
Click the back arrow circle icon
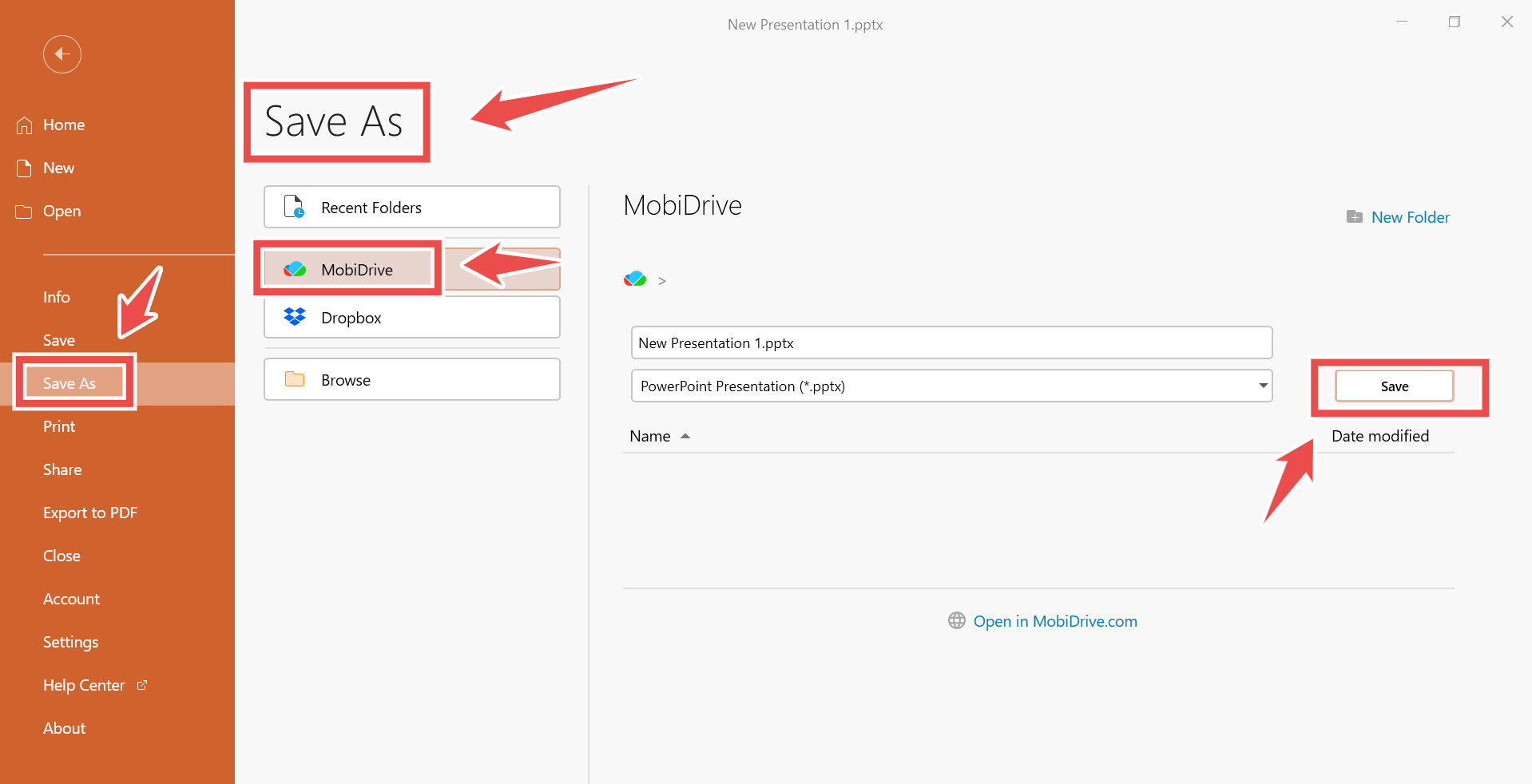click(62, 54)
